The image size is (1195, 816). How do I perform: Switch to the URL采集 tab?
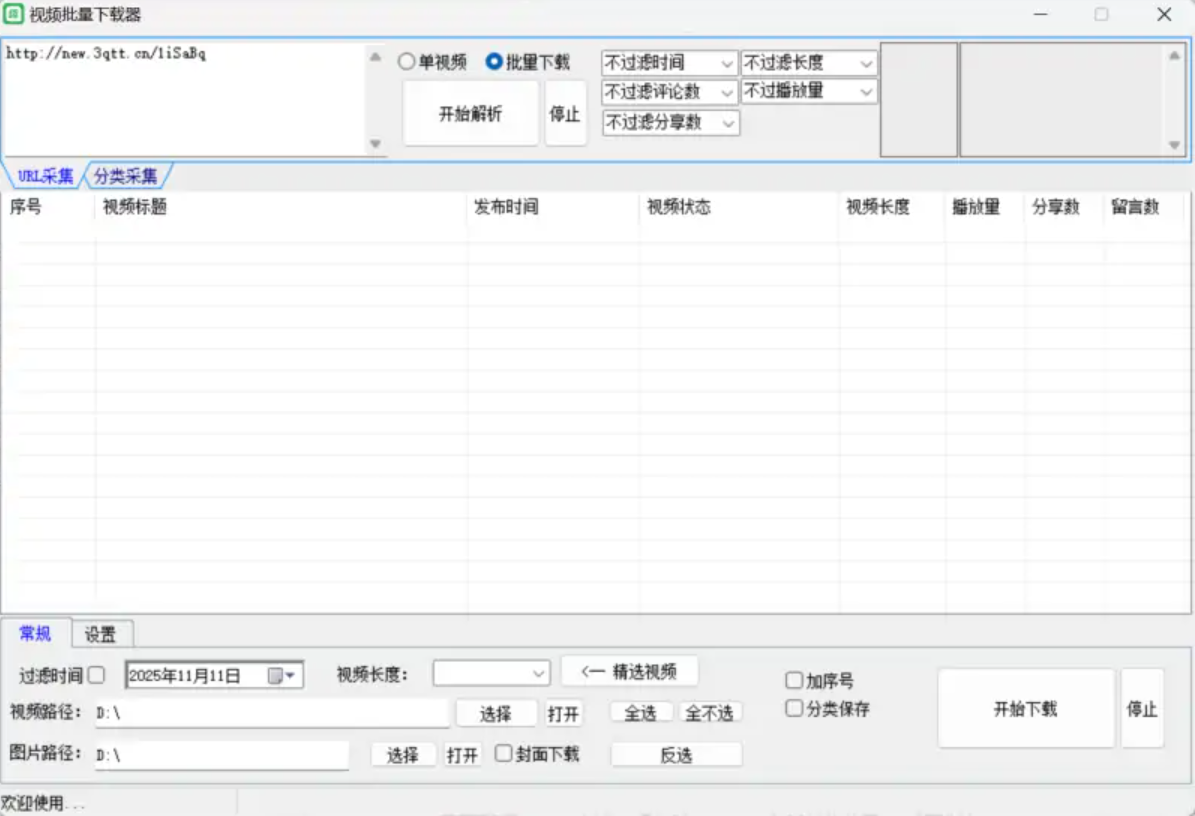pos(45,176)
